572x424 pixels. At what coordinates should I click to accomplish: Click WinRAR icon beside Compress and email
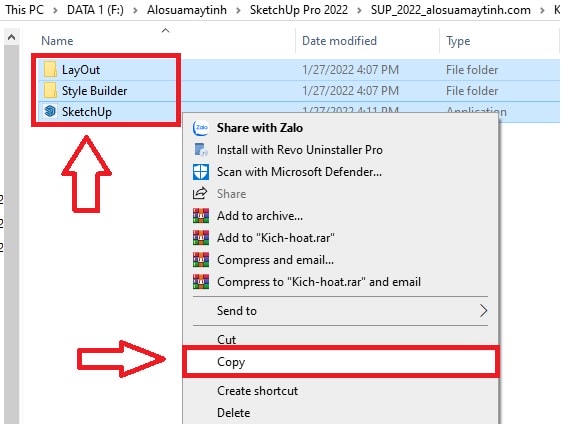point(201,259)
